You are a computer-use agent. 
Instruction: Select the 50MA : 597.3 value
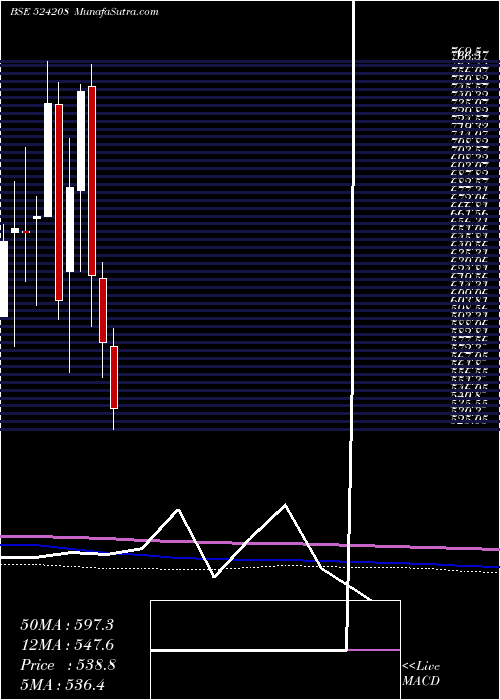[67, 625]
